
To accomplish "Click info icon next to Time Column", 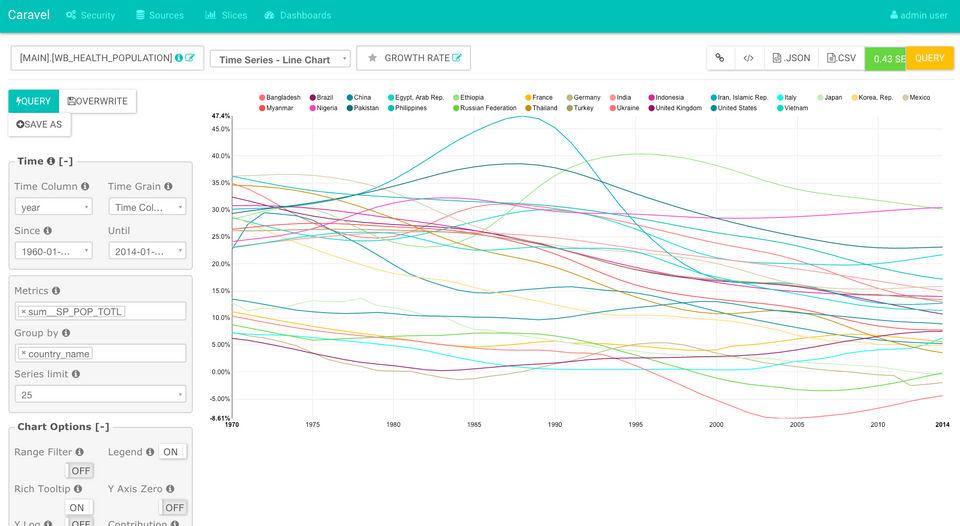I will point(85,186).
